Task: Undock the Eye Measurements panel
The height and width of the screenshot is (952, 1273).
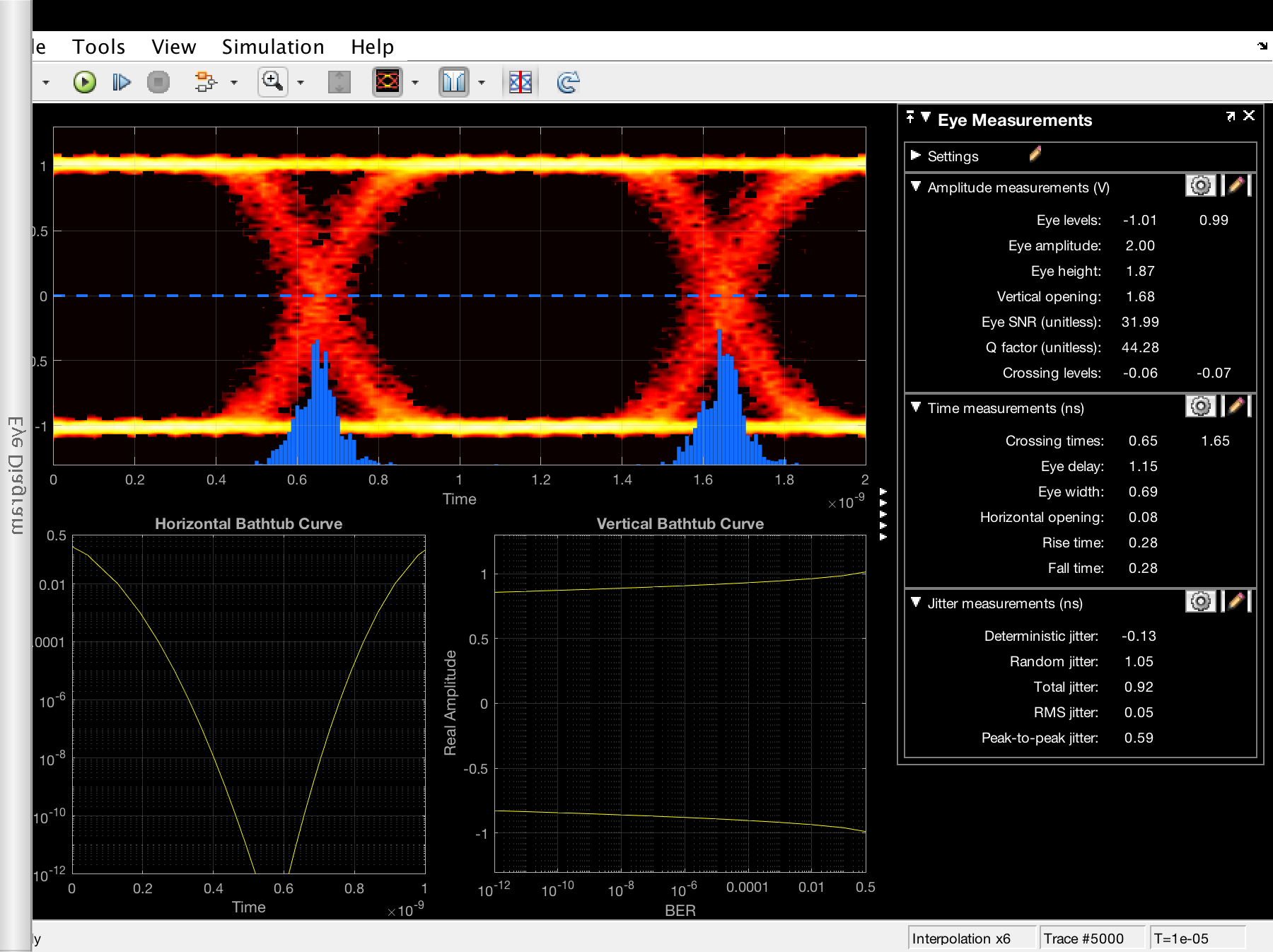Action: (x=1231, y=116)
